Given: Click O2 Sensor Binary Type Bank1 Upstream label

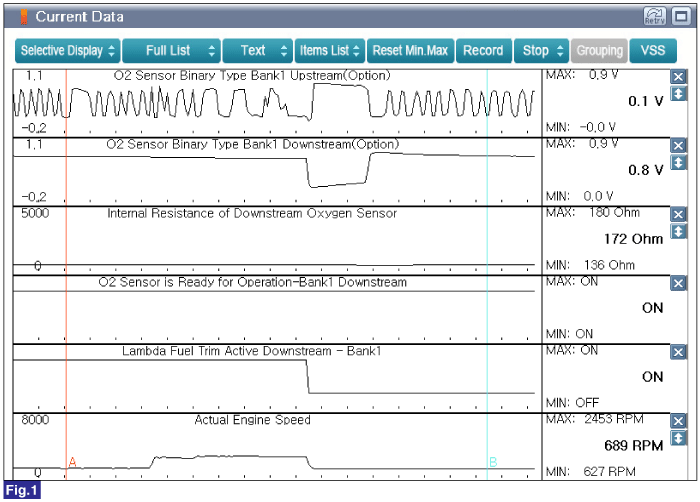Looking at the screenshot, I should (252, 75).
